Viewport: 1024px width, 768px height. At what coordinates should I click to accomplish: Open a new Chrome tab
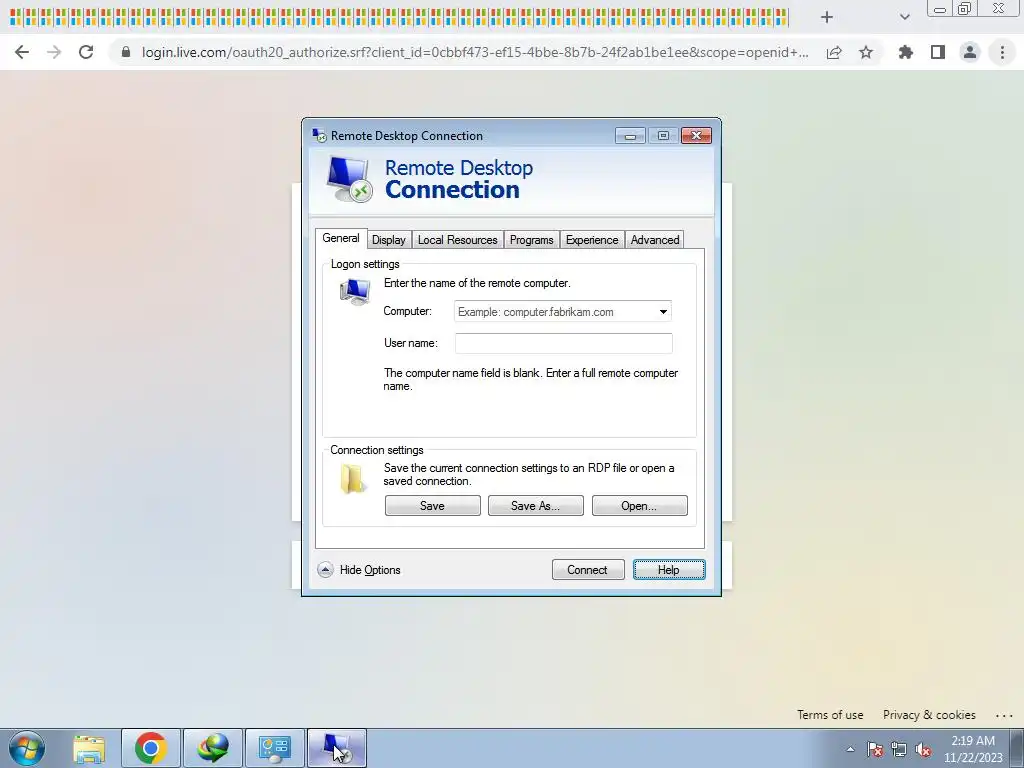pyautogui.click(x=827, y=17)
